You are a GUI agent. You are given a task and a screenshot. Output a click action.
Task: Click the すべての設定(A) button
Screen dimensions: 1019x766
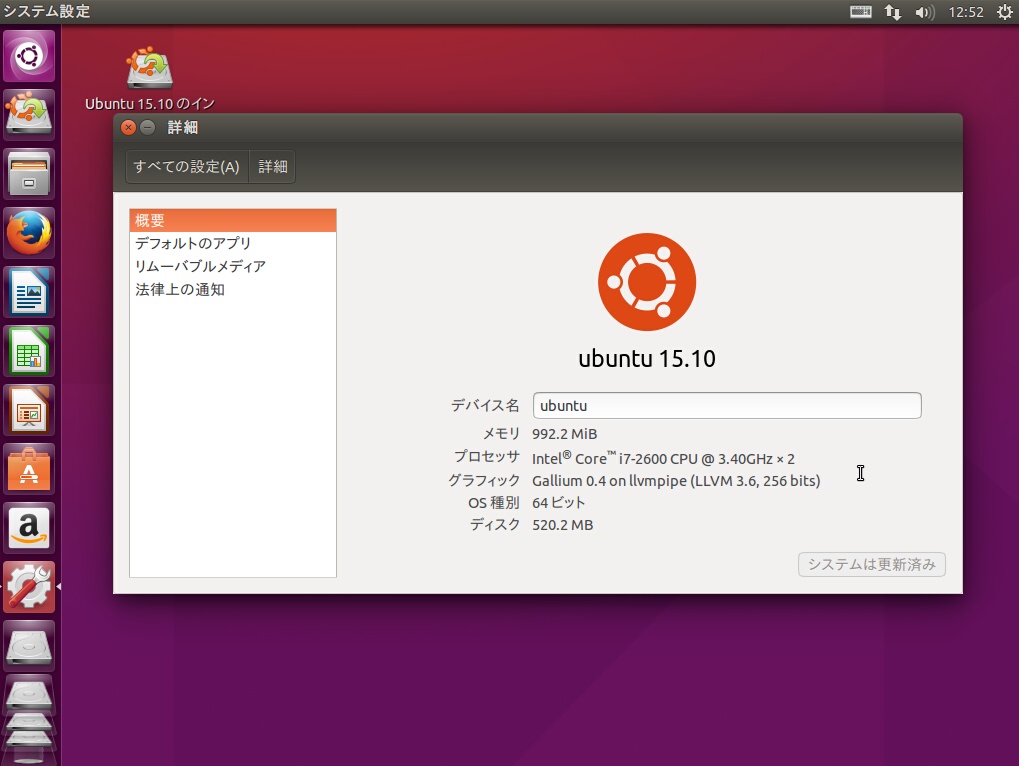pos(186,166)
